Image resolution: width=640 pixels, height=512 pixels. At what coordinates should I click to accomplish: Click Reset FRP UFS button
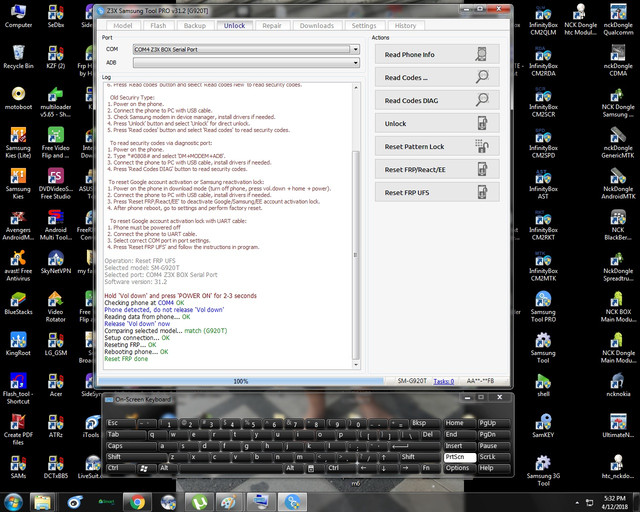coord(437,192)
